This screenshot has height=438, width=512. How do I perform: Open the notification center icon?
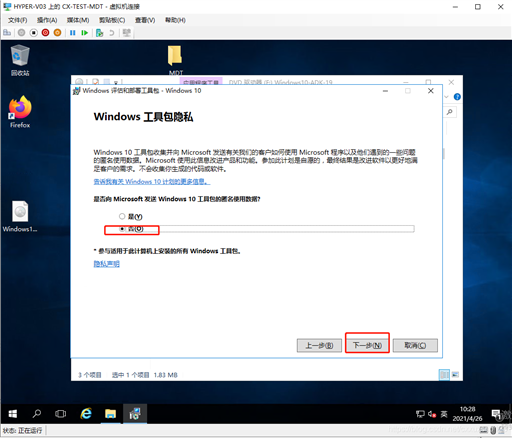coord(496,414)
